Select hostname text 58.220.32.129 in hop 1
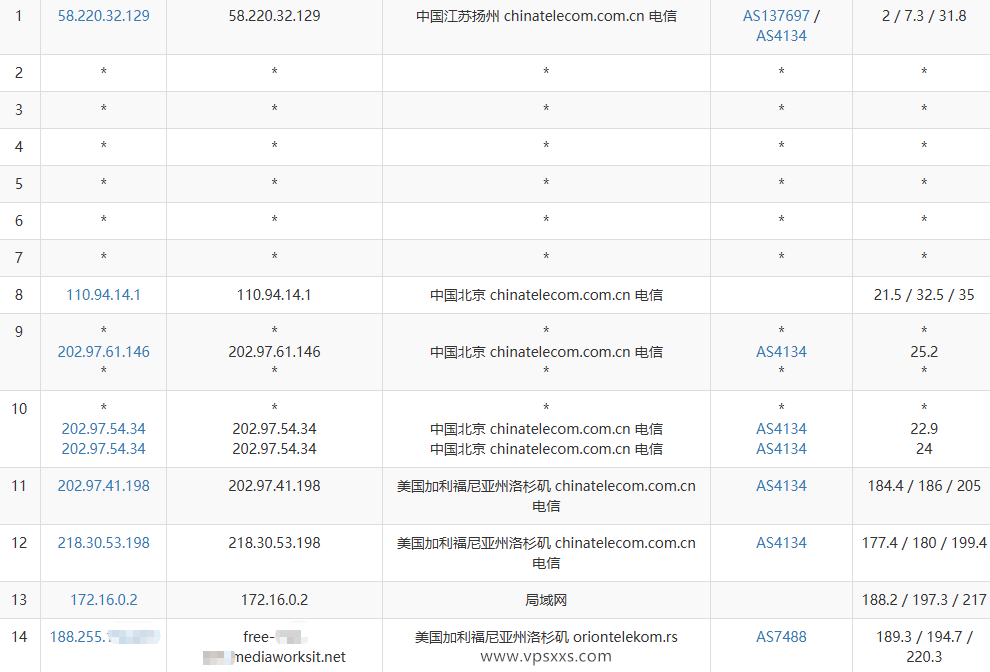 pos(274,16)
